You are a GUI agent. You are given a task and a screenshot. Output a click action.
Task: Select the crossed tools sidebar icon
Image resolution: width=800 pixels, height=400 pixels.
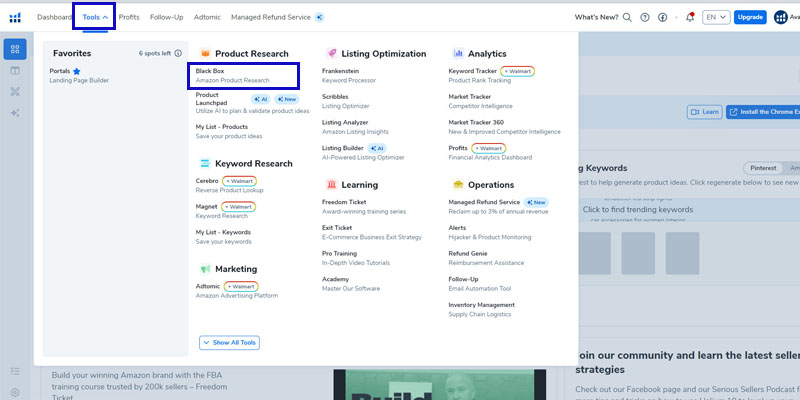pos(15,92)
